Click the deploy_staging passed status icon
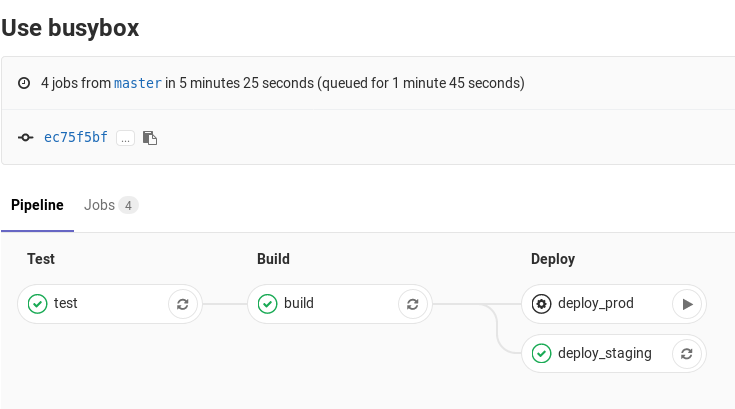This screenshot has width=735, height=409. coord(542,353)
